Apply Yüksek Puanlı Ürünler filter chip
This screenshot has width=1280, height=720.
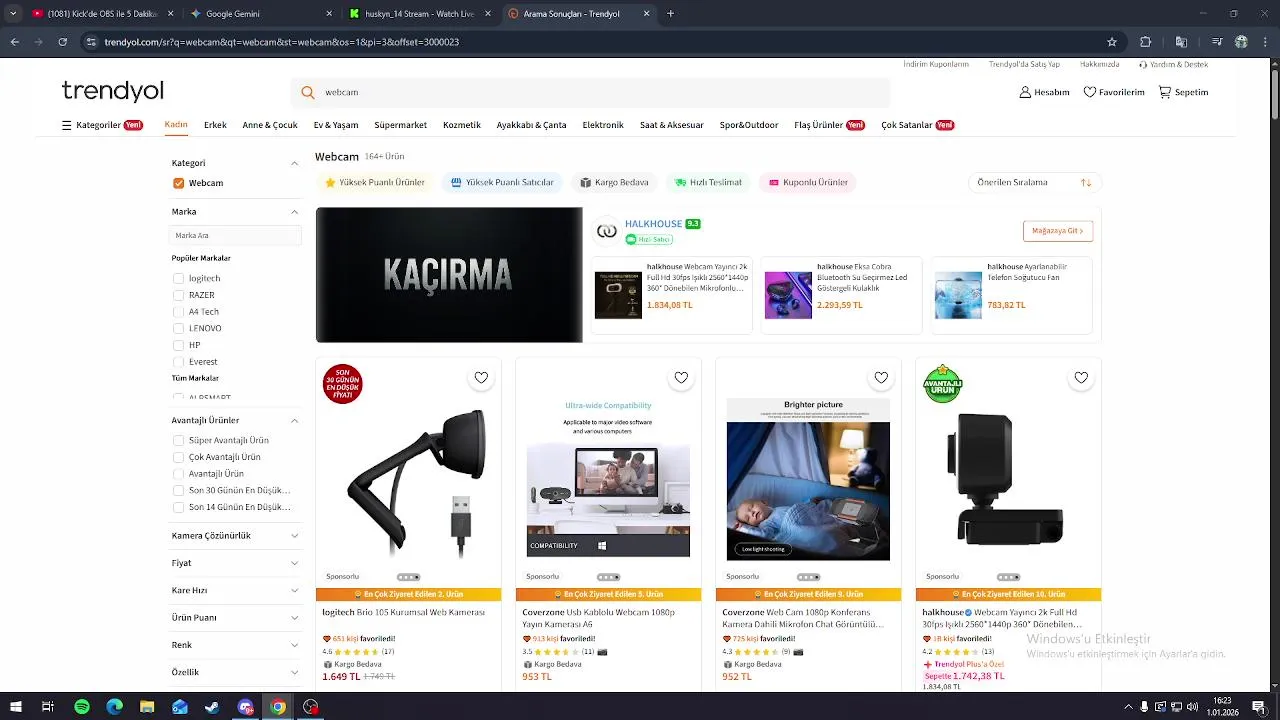[x=375, y=182]
